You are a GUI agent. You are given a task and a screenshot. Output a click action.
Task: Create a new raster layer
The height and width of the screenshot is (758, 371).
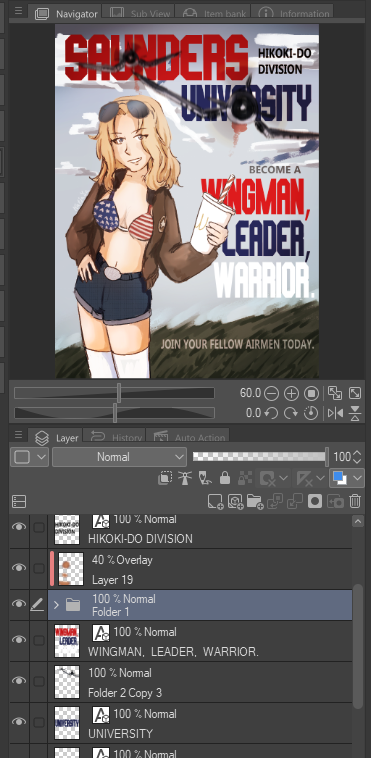coord(215,502)
